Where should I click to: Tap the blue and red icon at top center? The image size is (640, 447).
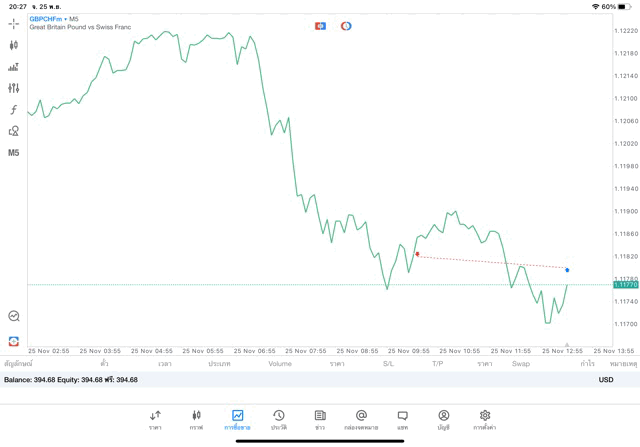coord(320,26)
